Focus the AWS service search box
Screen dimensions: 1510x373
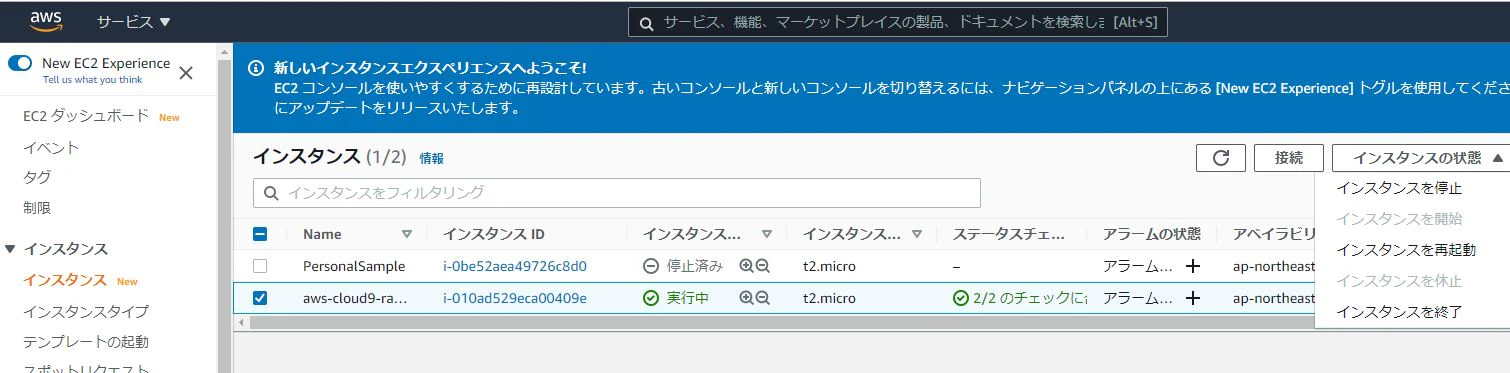tap(897, 22)
